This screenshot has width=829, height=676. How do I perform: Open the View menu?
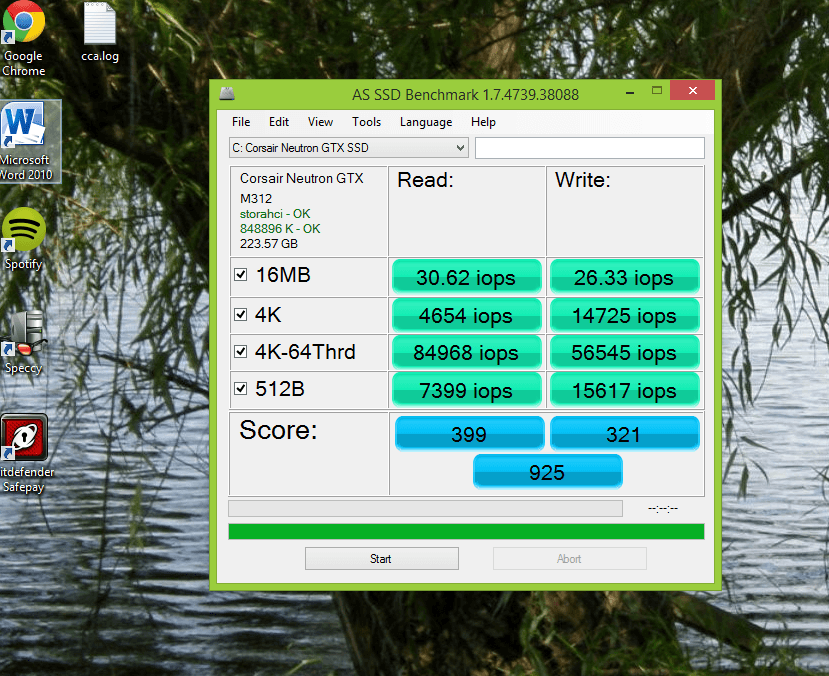pos(320,122)
